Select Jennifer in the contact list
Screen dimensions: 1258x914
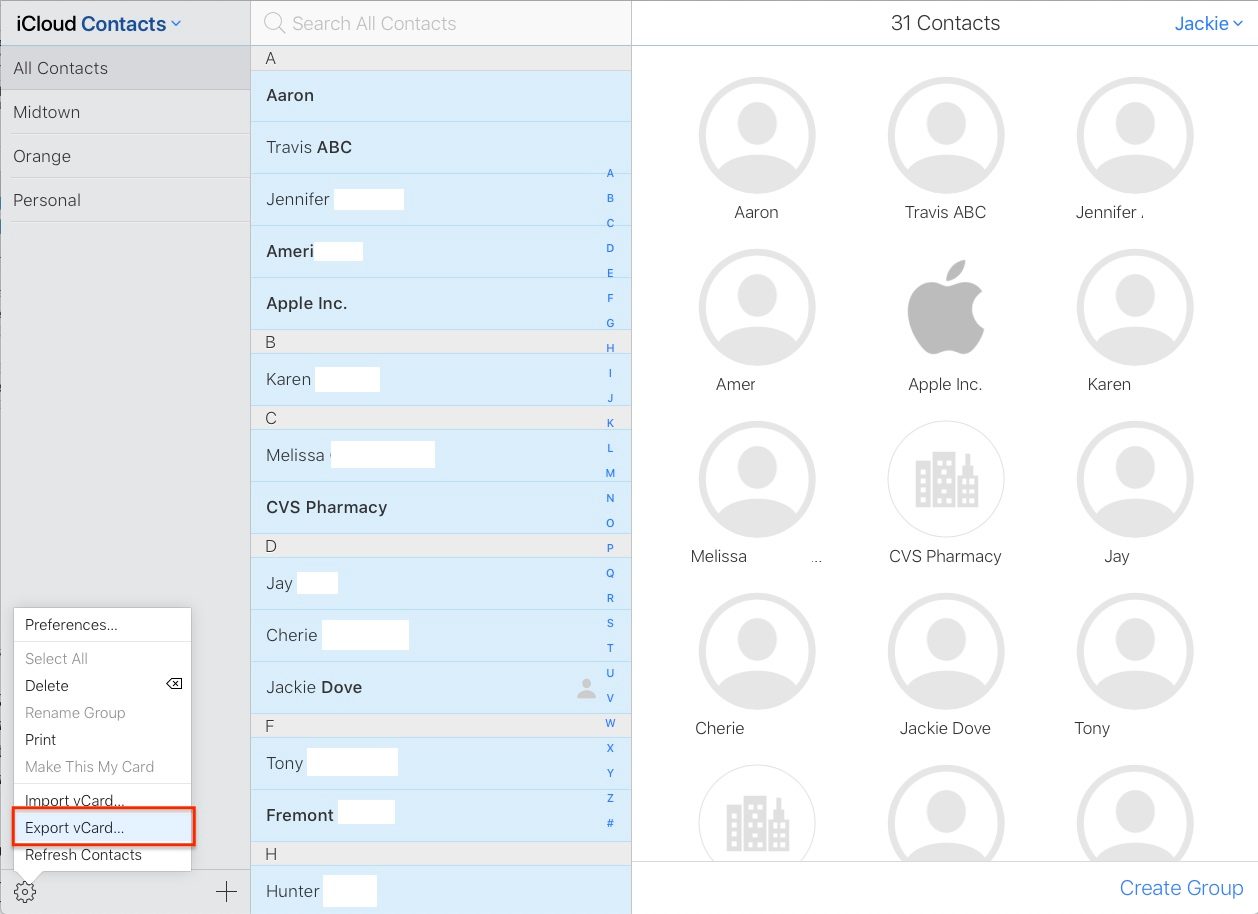(441, 200)
